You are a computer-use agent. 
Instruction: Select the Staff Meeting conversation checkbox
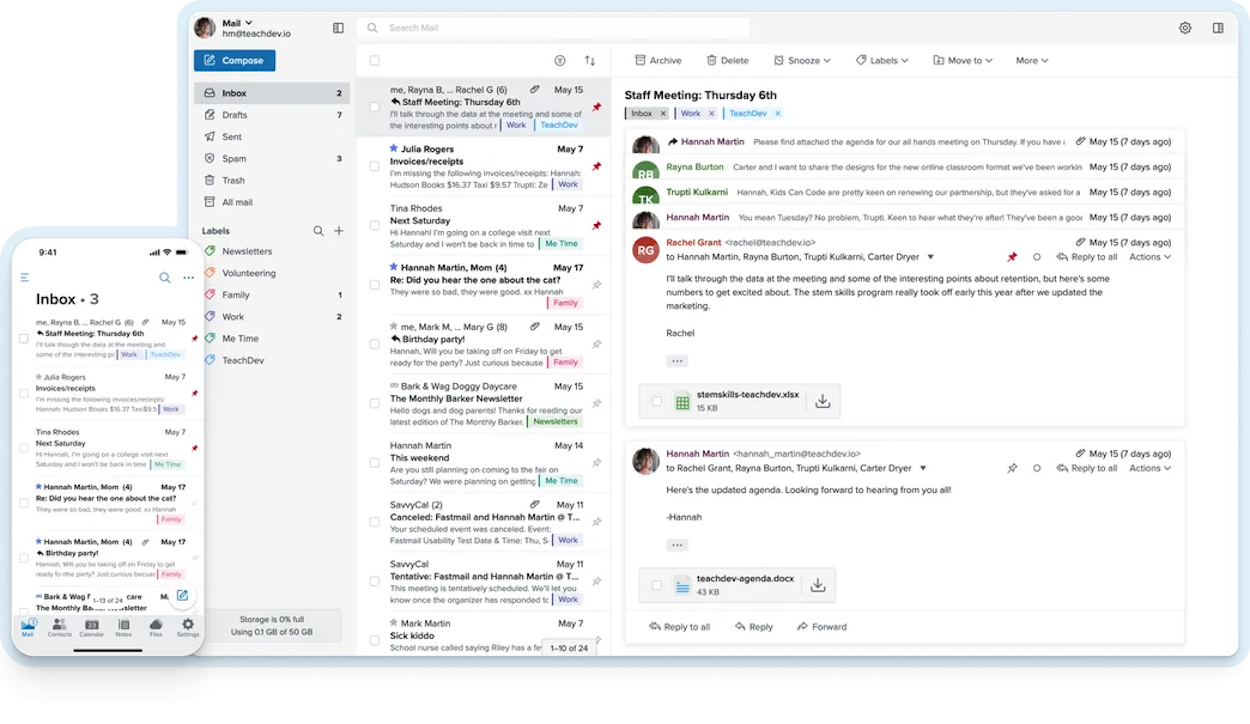tap(374, 105)
